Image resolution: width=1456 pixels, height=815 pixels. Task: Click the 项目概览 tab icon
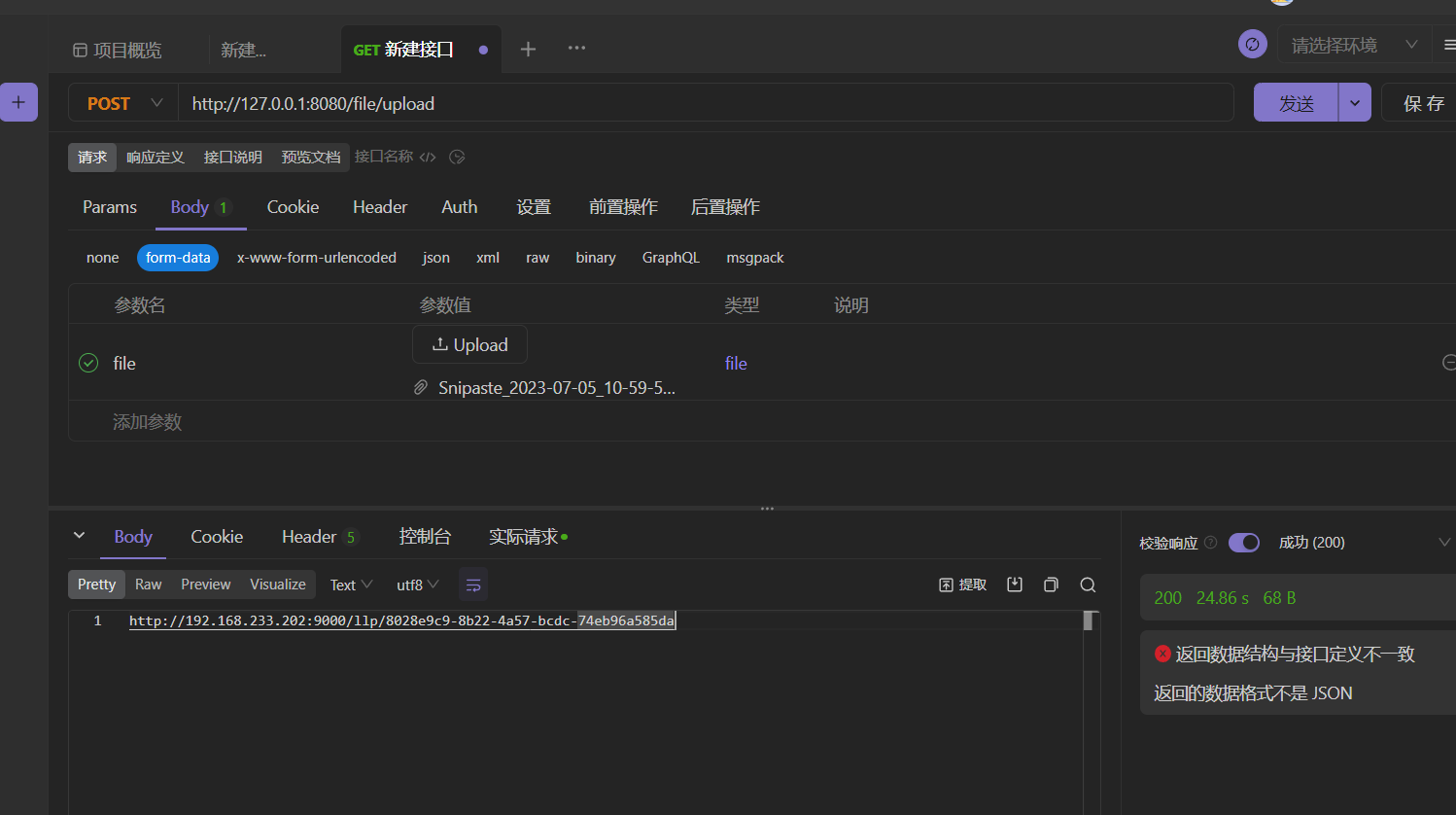(x=81, y=50)
